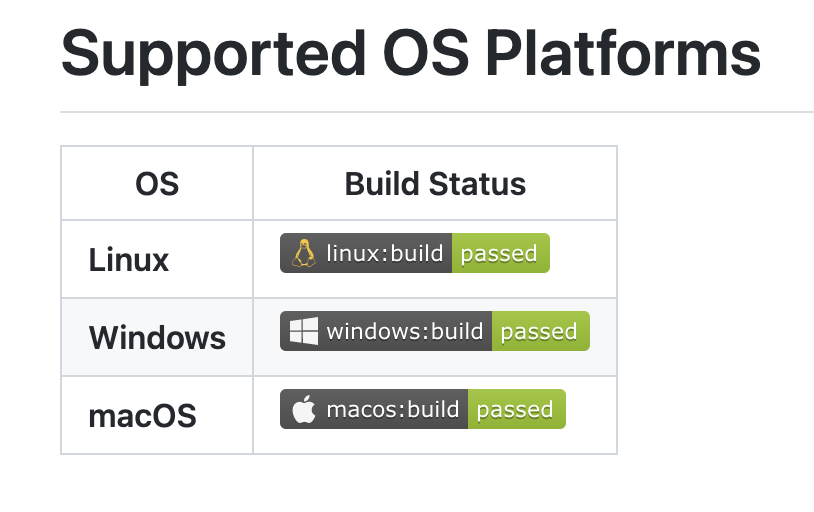This screenshot has height=512, width=814.
Task: Open the linux:build status badge
Action: [415, 253]
